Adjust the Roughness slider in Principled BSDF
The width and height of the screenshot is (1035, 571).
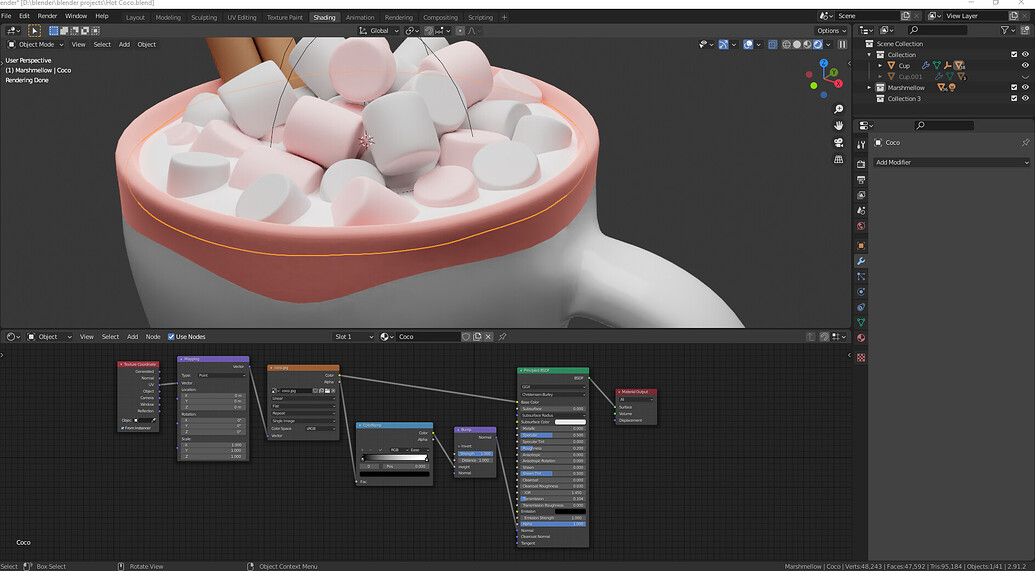pos(552,448)
